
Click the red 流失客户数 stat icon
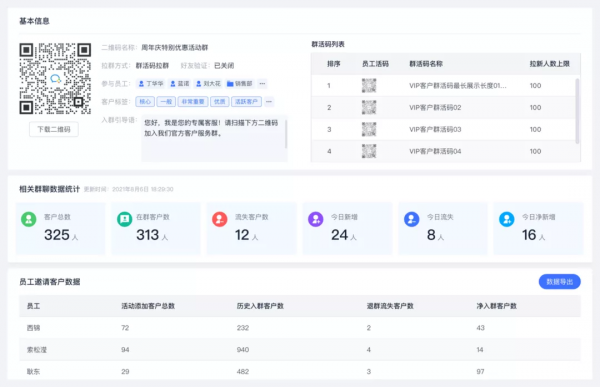[x=220, y=219]
